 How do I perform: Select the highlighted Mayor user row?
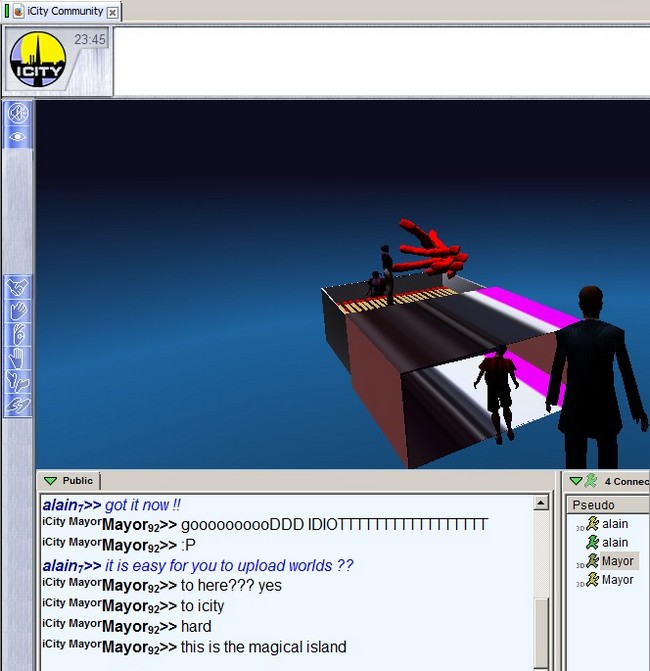click(x=618, y=561)
